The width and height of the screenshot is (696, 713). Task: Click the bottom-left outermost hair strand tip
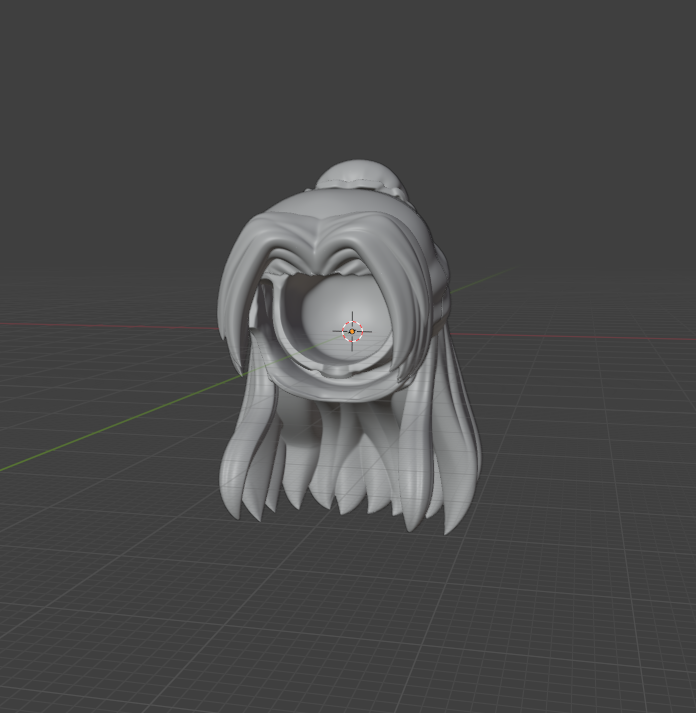click(x=233, y=510)
